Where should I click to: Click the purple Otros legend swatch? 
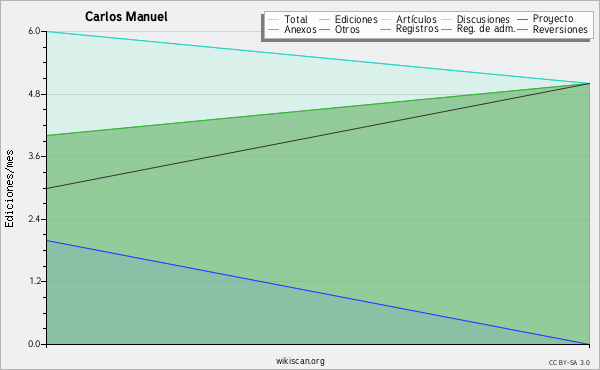(x=324, y=29)
